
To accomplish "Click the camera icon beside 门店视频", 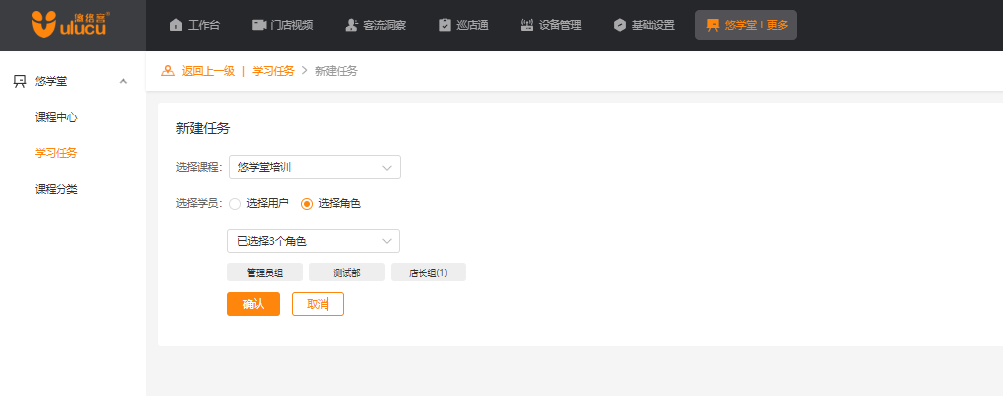I will click(259, 26).
